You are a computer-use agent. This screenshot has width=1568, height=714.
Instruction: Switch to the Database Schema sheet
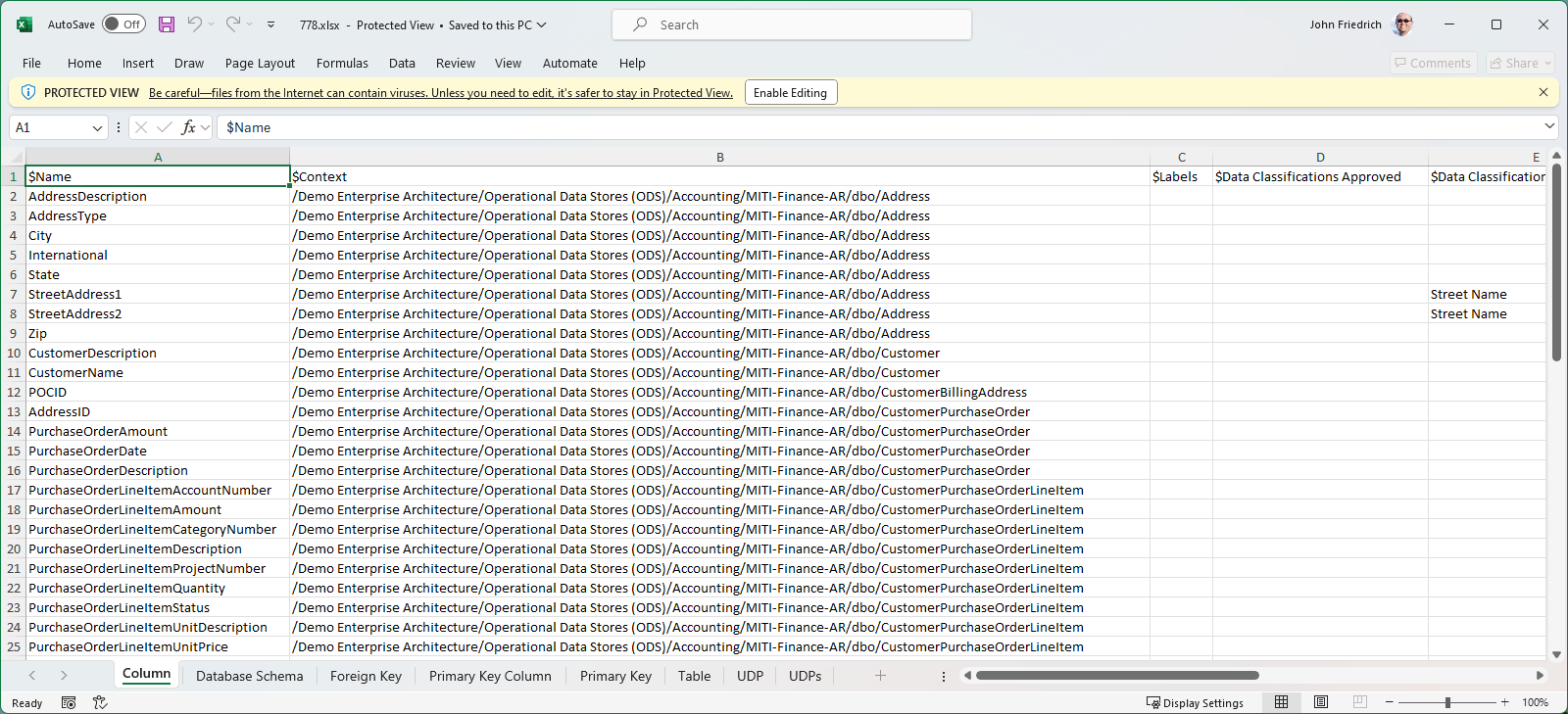point(249,676)
